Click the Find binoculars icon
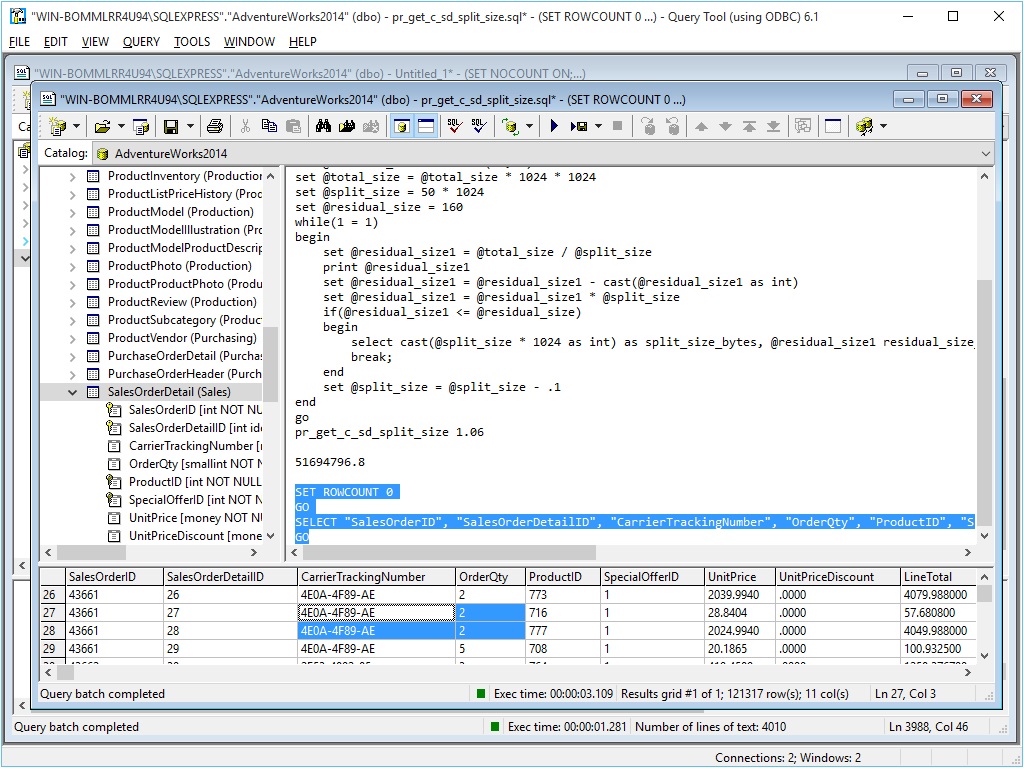This screenshot has height=768, width=1024. click(323, 126)
